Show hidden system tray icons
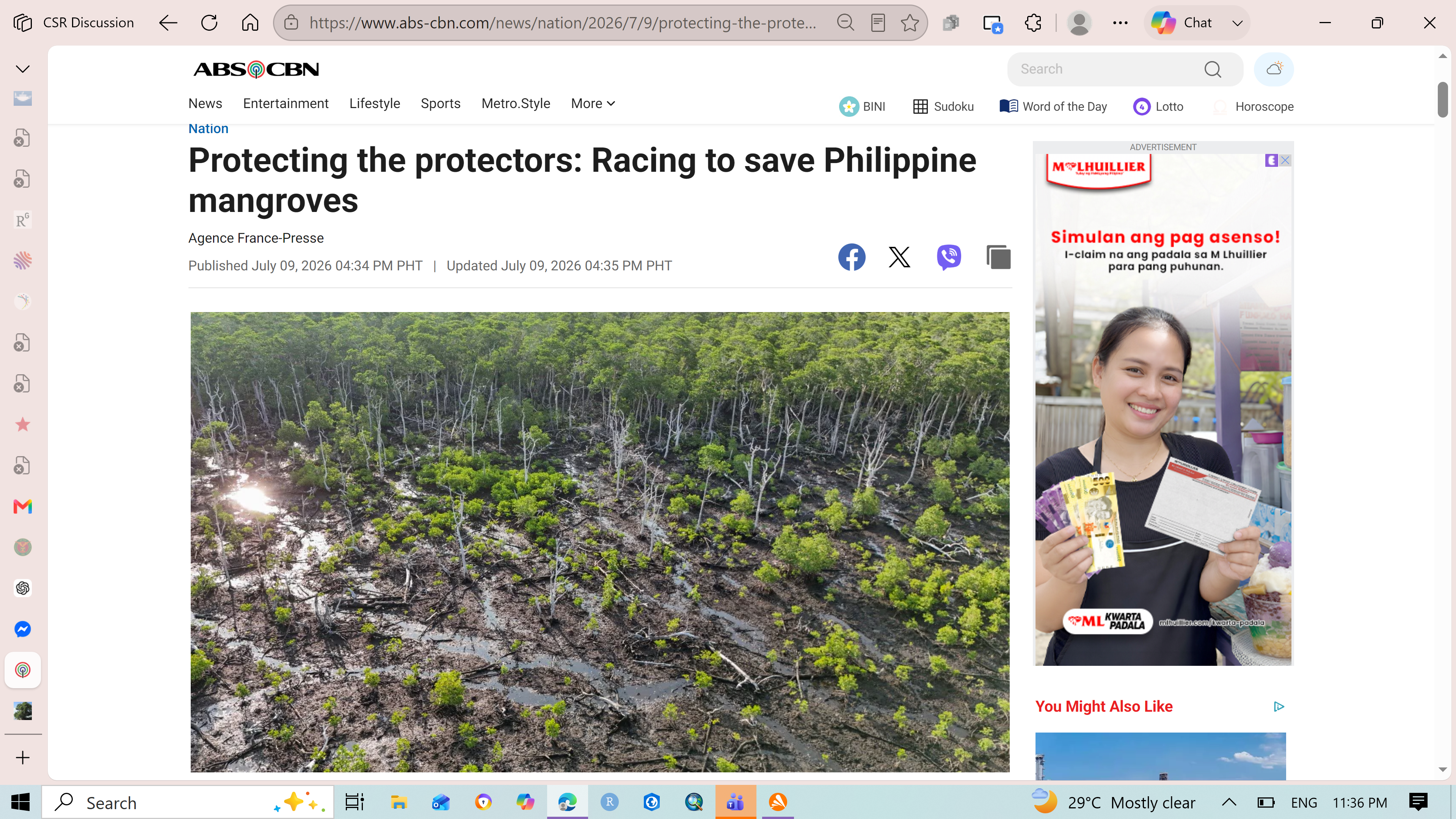 coord(1229,802)
